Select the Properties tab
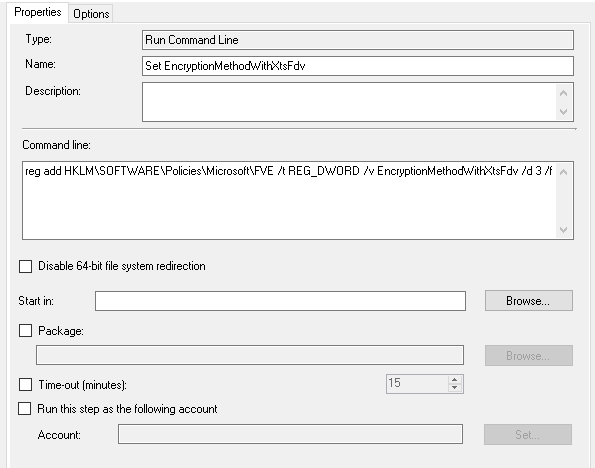 click(38, 12)
